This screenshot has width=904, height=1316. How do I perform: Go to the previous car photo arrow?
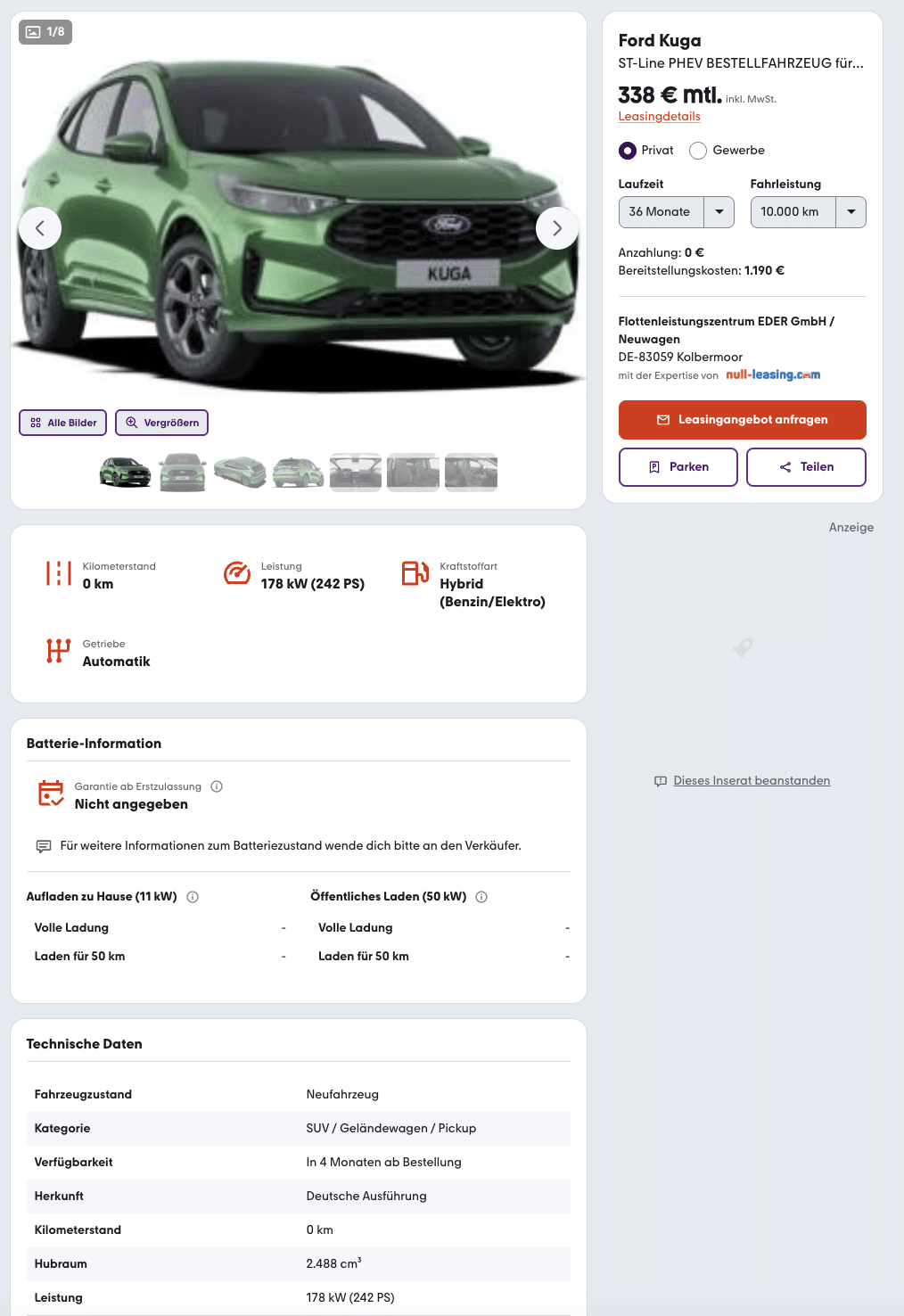[40, 228]
